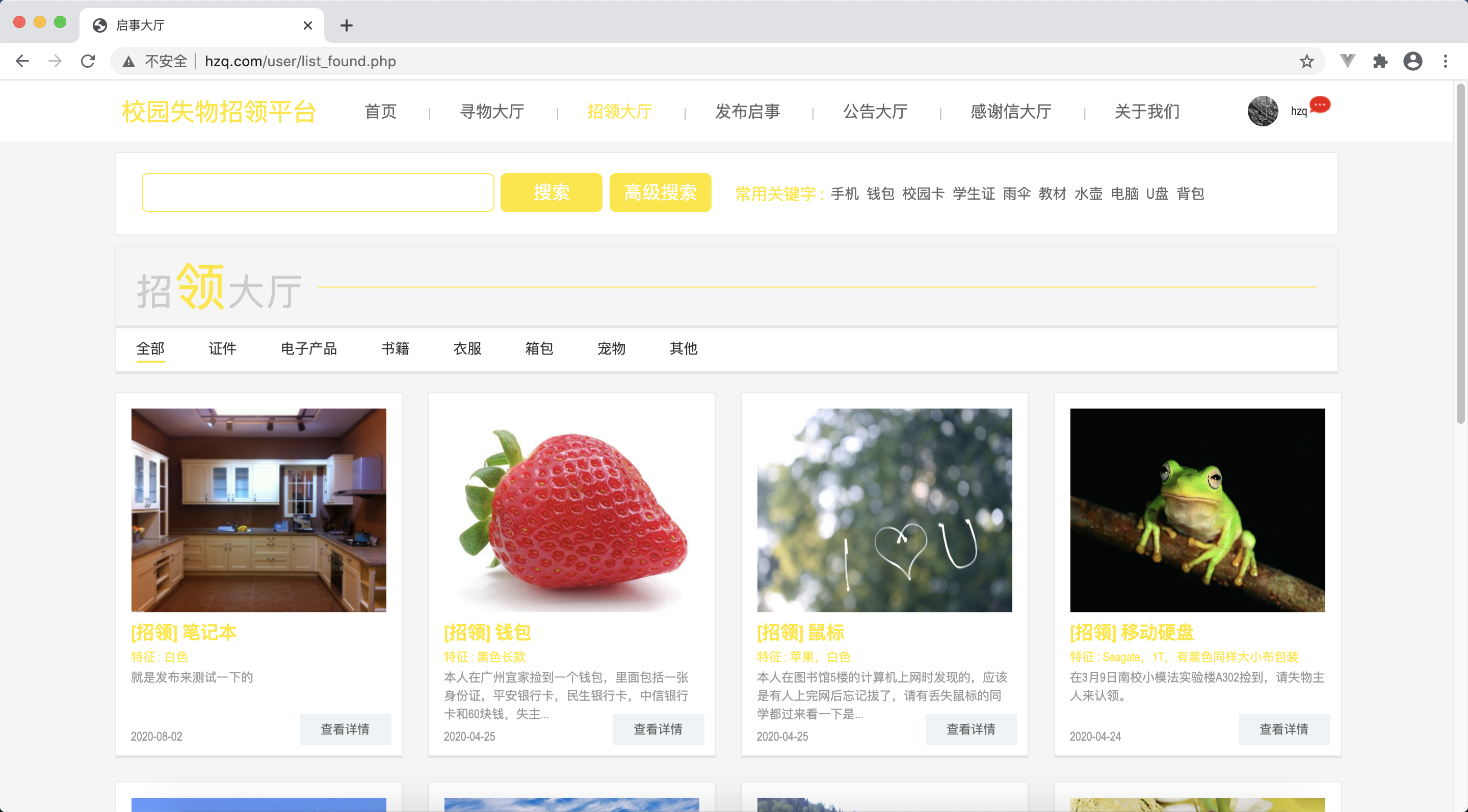
Task: Click the yellow 搜索 button
Action: pos(551,193)
